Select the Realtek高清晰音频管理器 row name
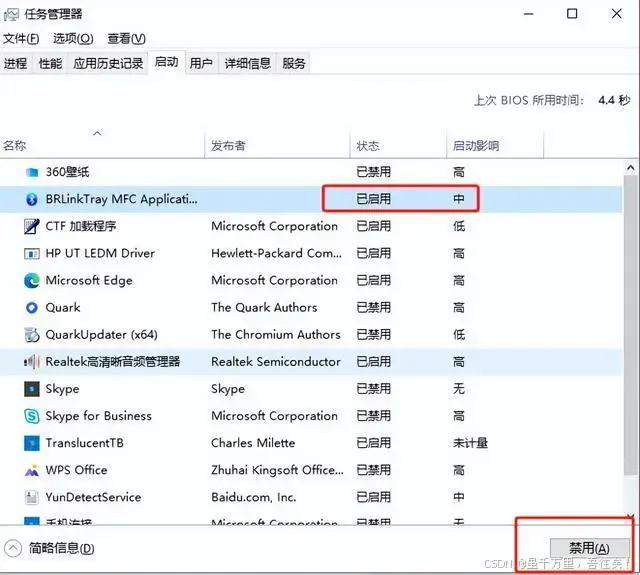The height and width of the screenshot is (575, 640). (x=113, y=362)
